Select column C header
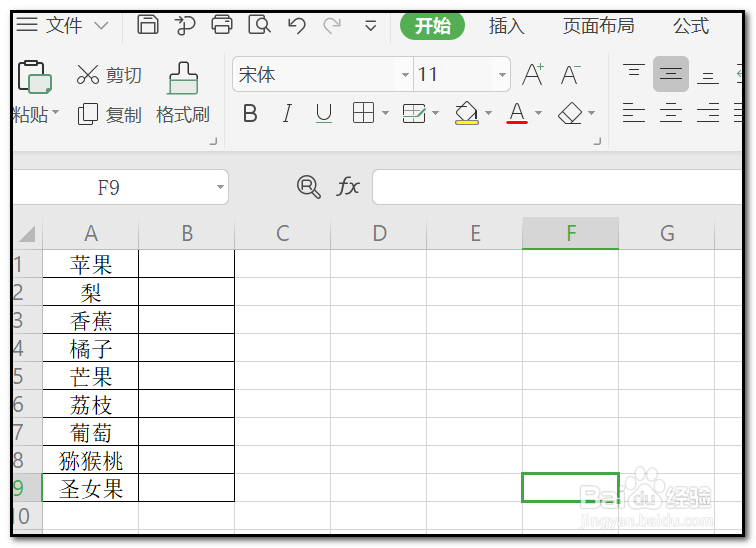756x548 pixels. point(283,234)
